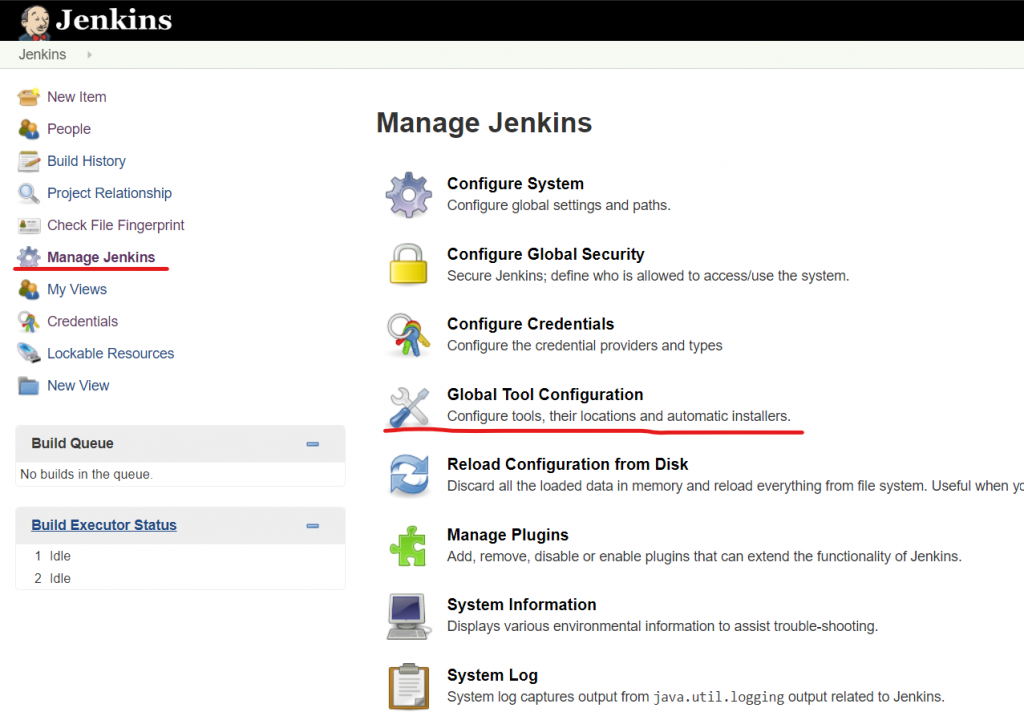Image resolution: width=1024 pixels, height=716 pixels.
Task: Click the System Information computer icon
Action: pos(409,616)
